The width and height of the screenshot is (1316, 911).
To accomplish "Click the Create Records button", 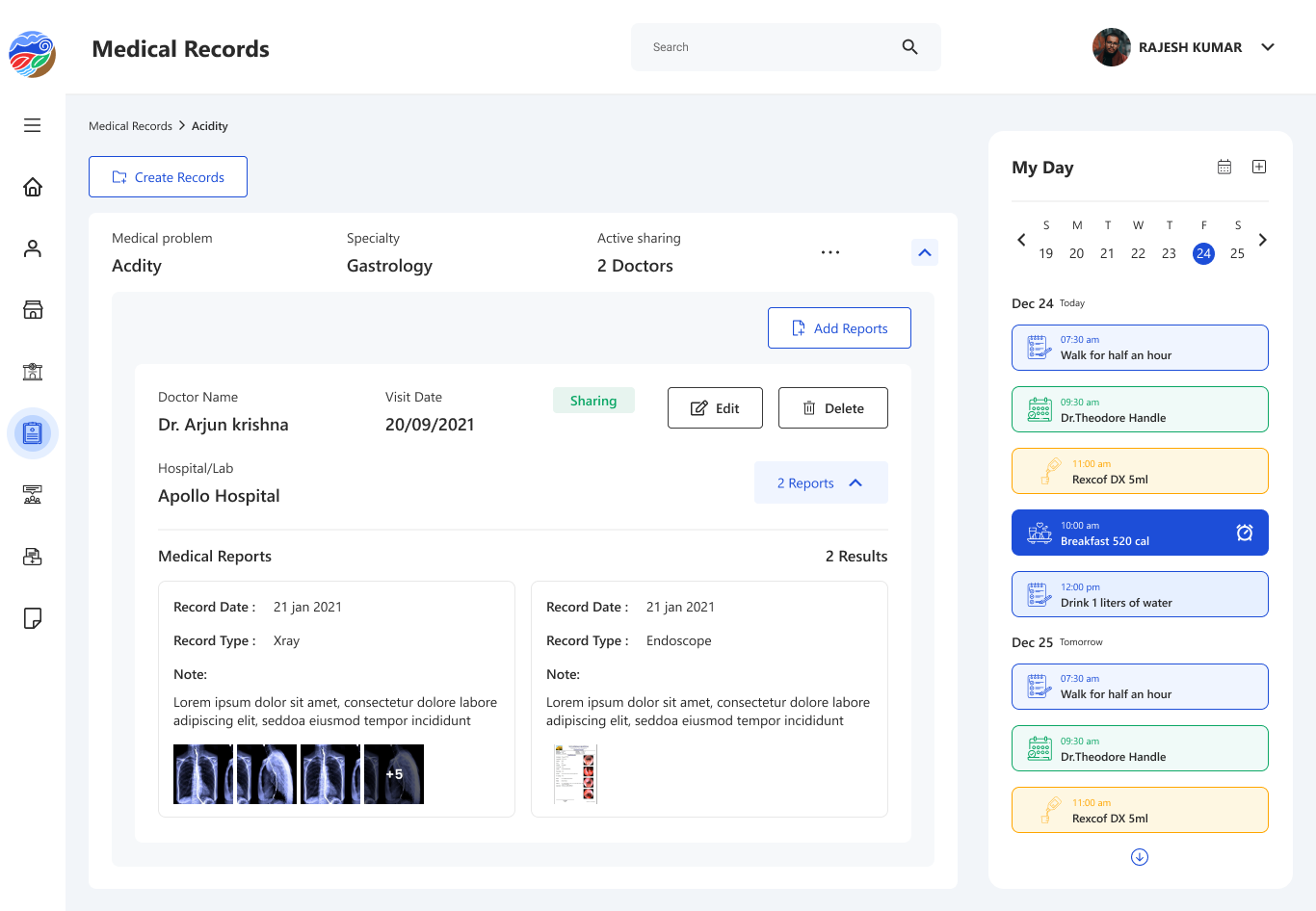I will click(168, 177).
